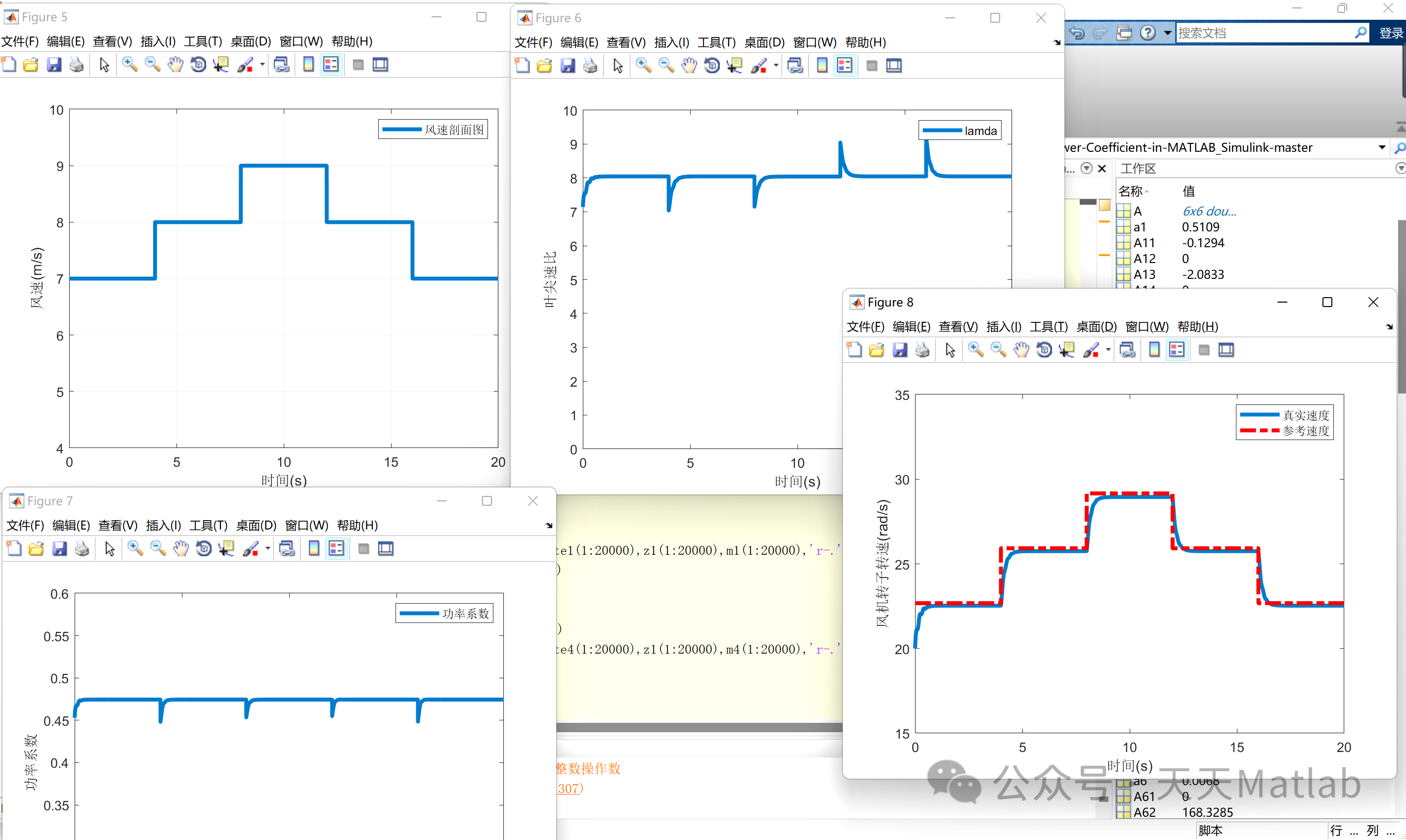Select Edit Plot arrow in Figure 6

click(x=617, y=66)
